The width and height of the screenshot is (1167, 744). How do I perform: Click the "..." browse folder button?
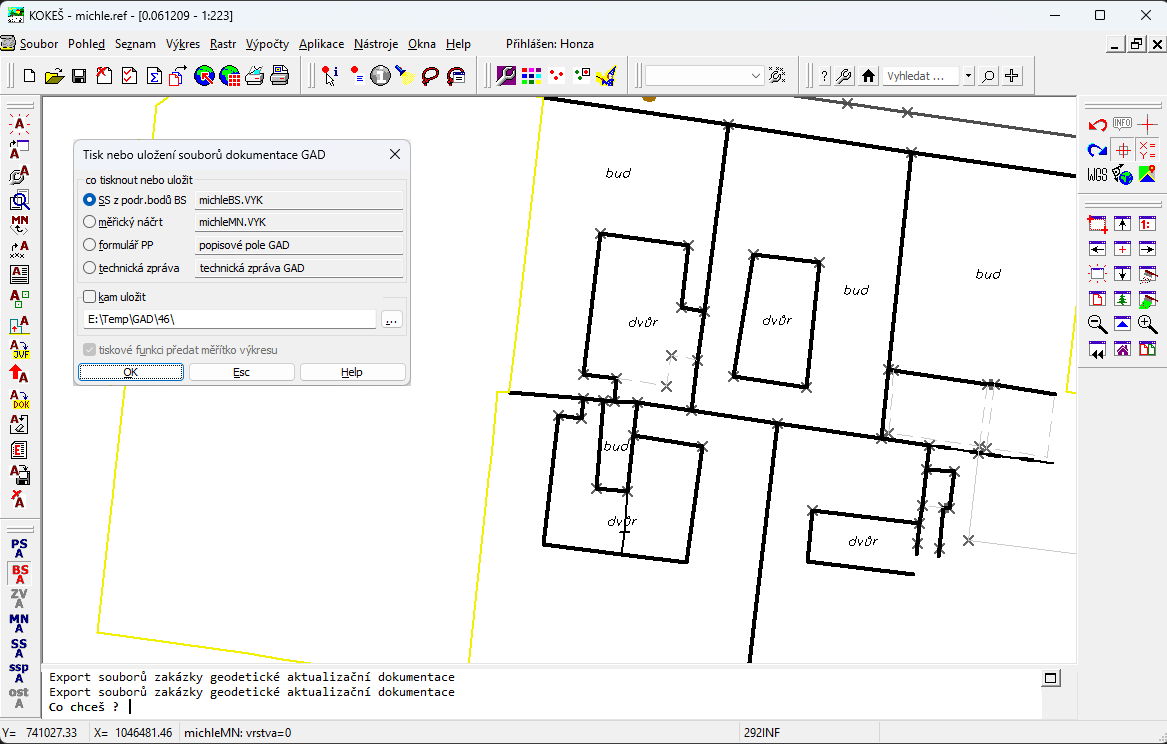tap(392, 319)
